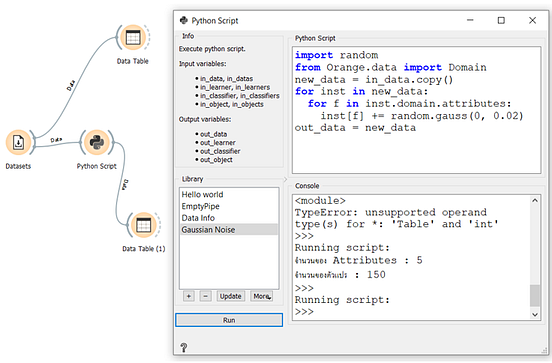This screenshot has height=363, width=552.
Task: Click the console scrollbar thumb
Action: point(535,296)
